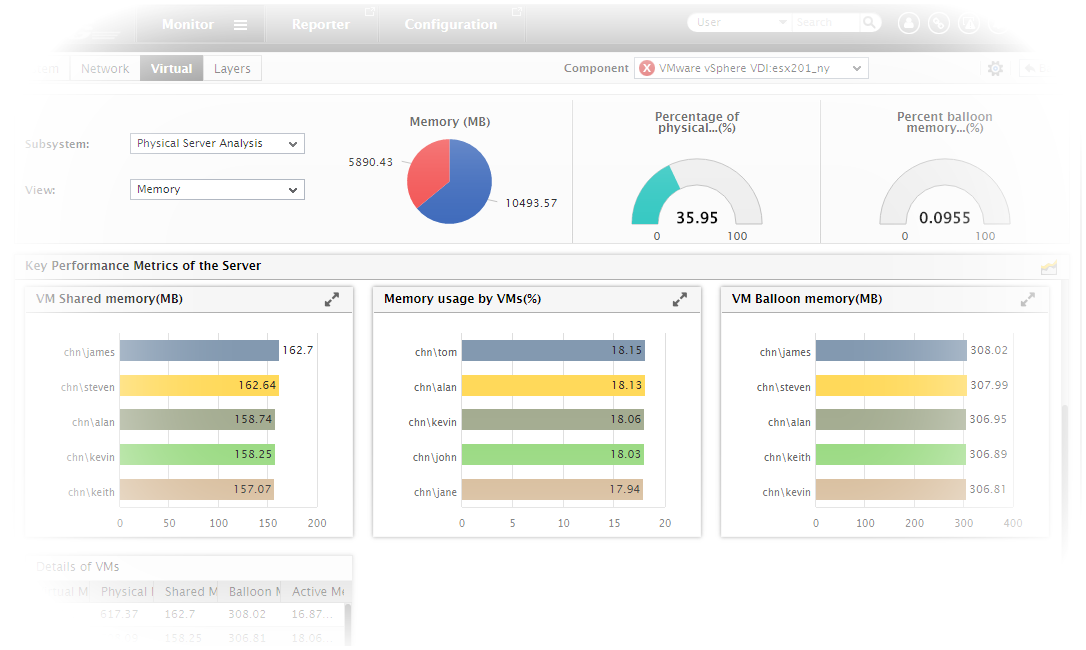Click the area chart icon above metrics panel
The height and width of the screenshot is (650, 1086).
click(x=1048, y=266)
